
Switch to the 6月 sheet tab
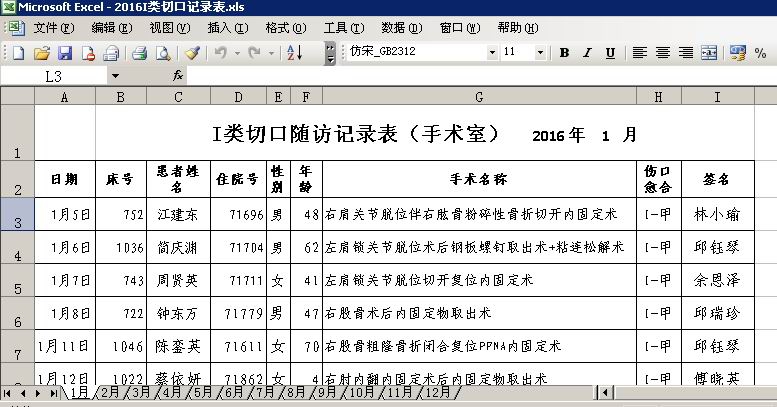(x=234, y=393)
